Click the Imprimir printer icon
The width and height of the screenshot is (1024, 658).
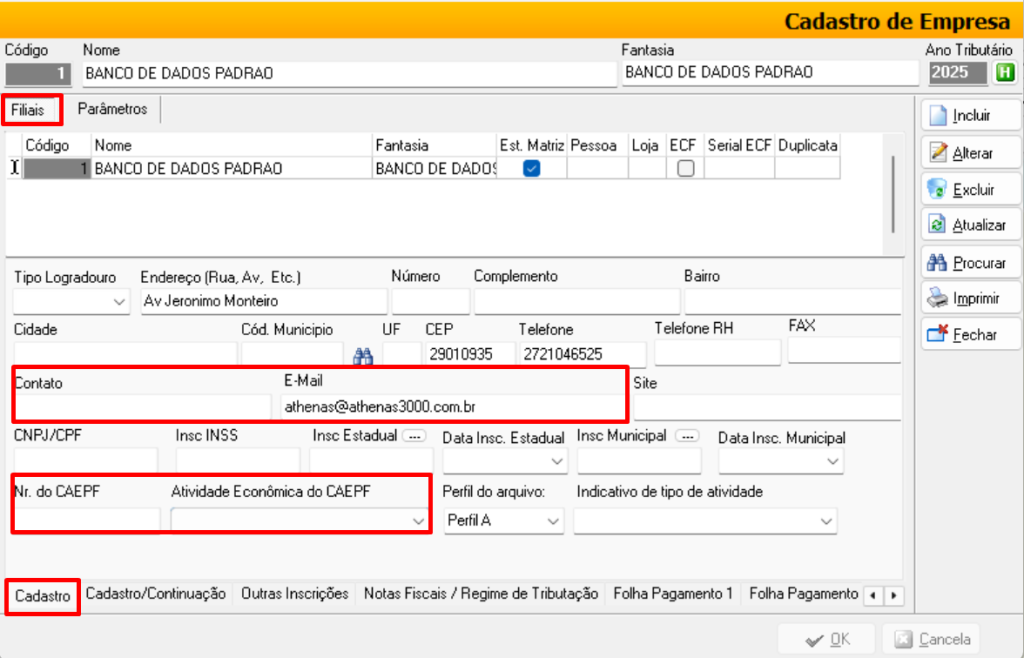point(938,298)
